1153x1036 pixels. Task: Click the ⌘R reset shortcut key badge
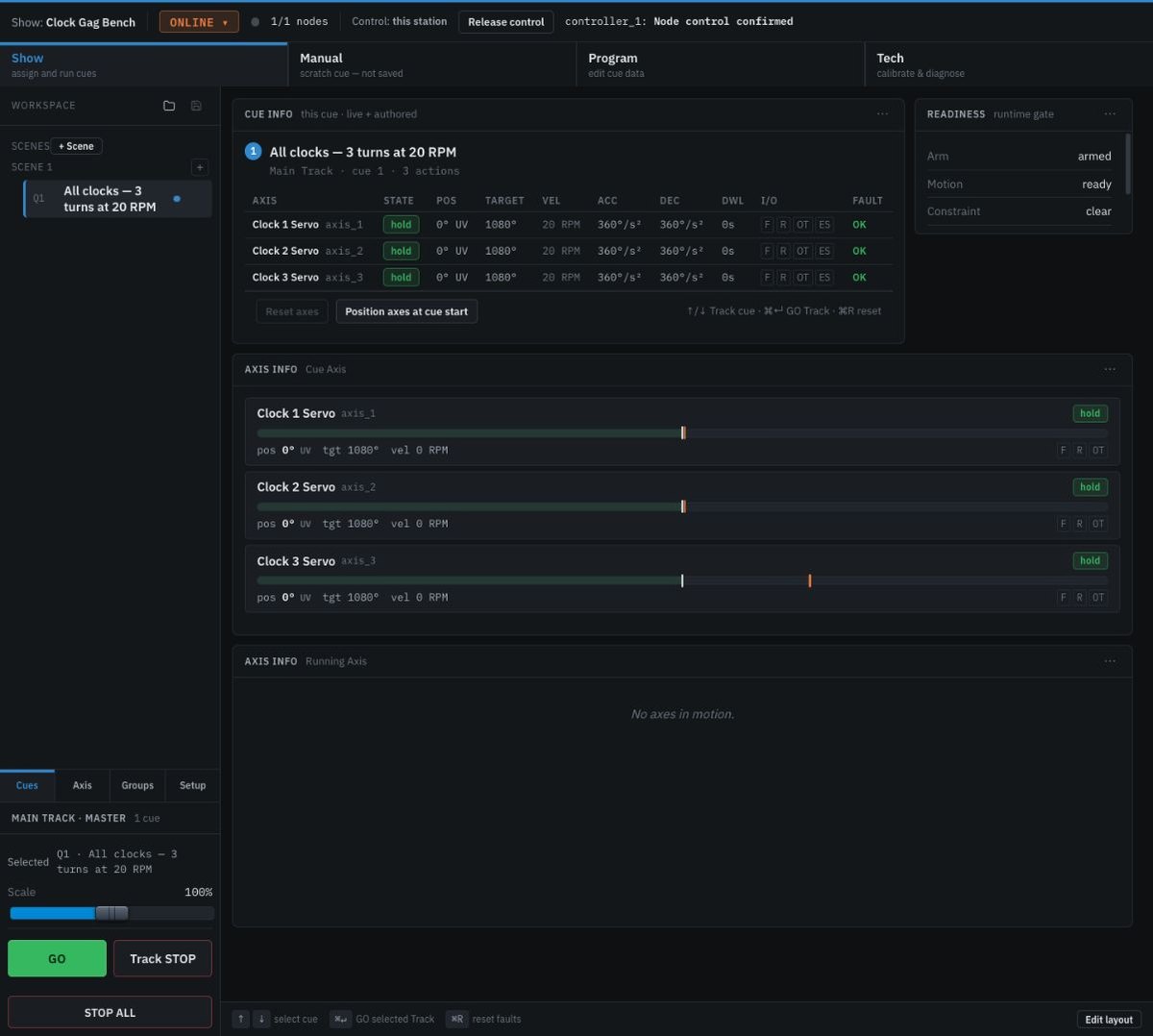click(457, 1019)
